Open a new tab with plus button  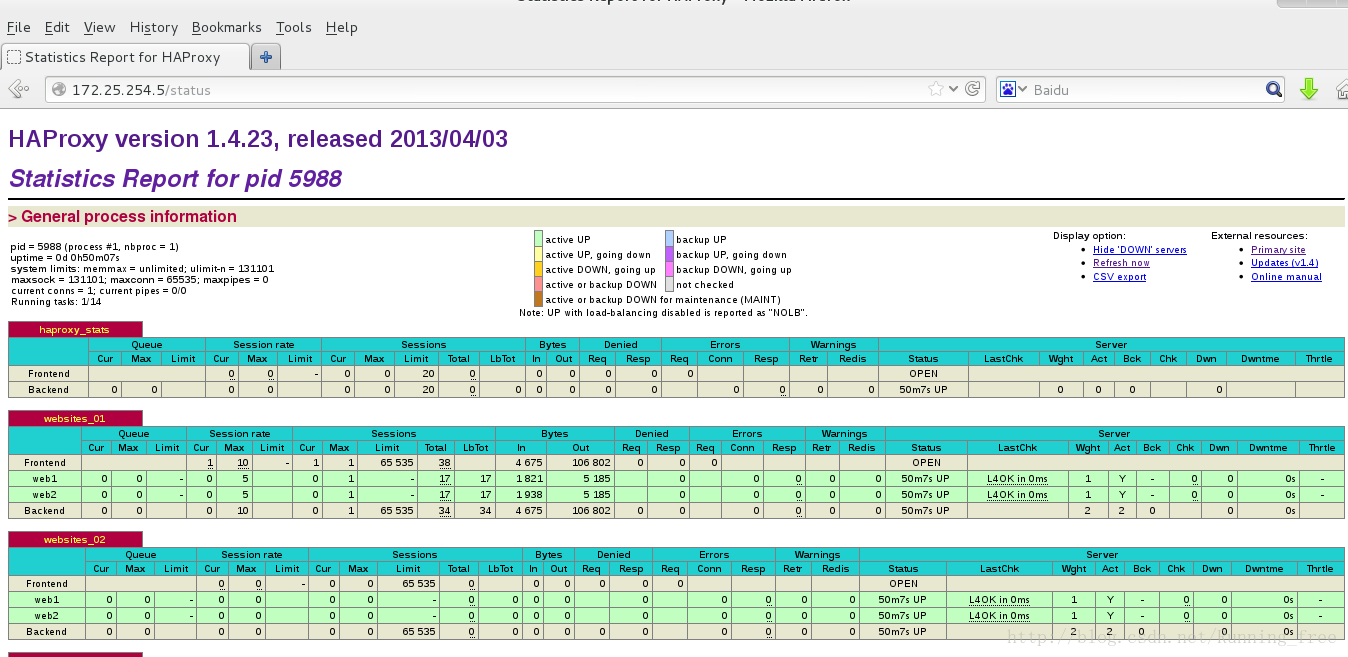[x=265, y=57]
